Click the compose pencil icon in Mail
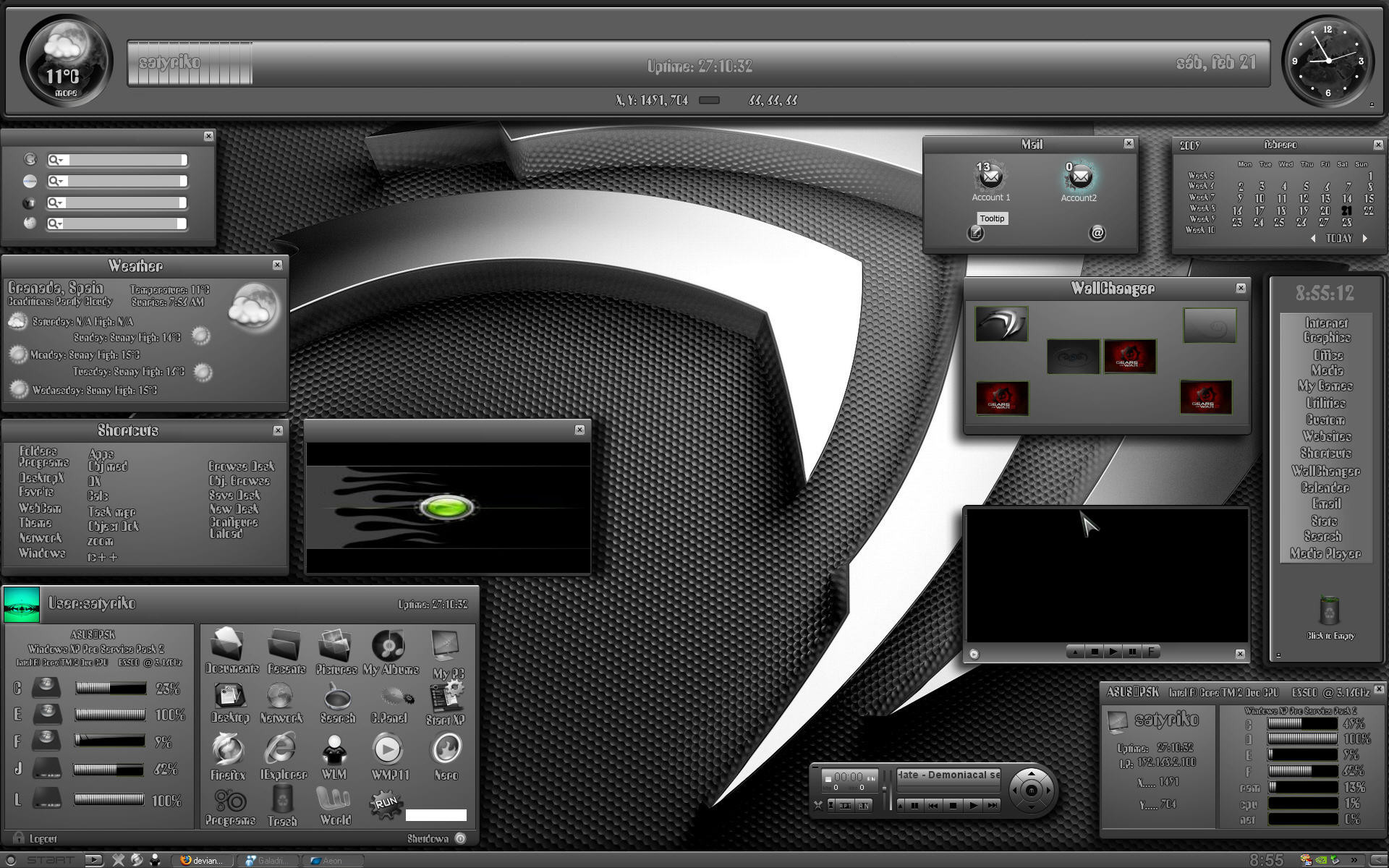 tap(976, 233)
